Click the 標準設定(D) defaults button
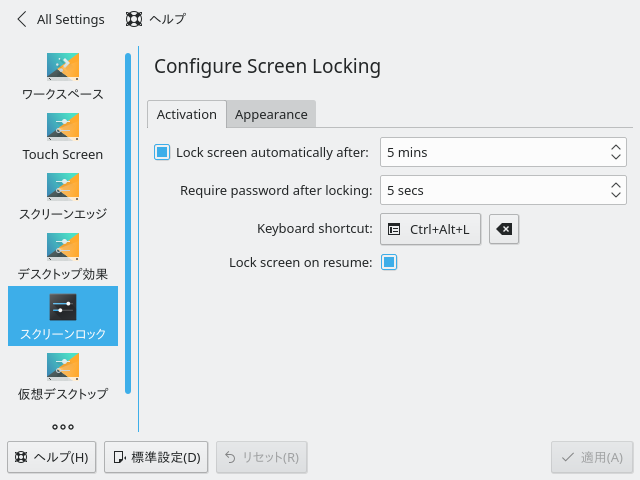640x480 pixels. coord(156,457)
